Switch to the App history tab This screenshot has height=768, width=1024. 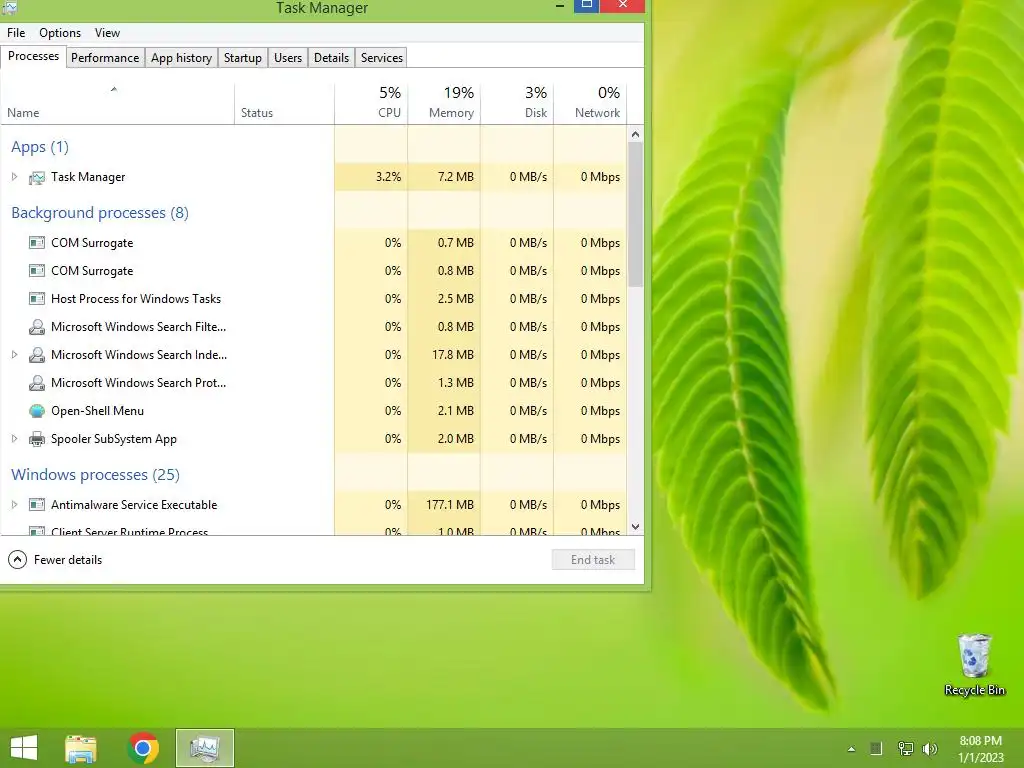182,57
